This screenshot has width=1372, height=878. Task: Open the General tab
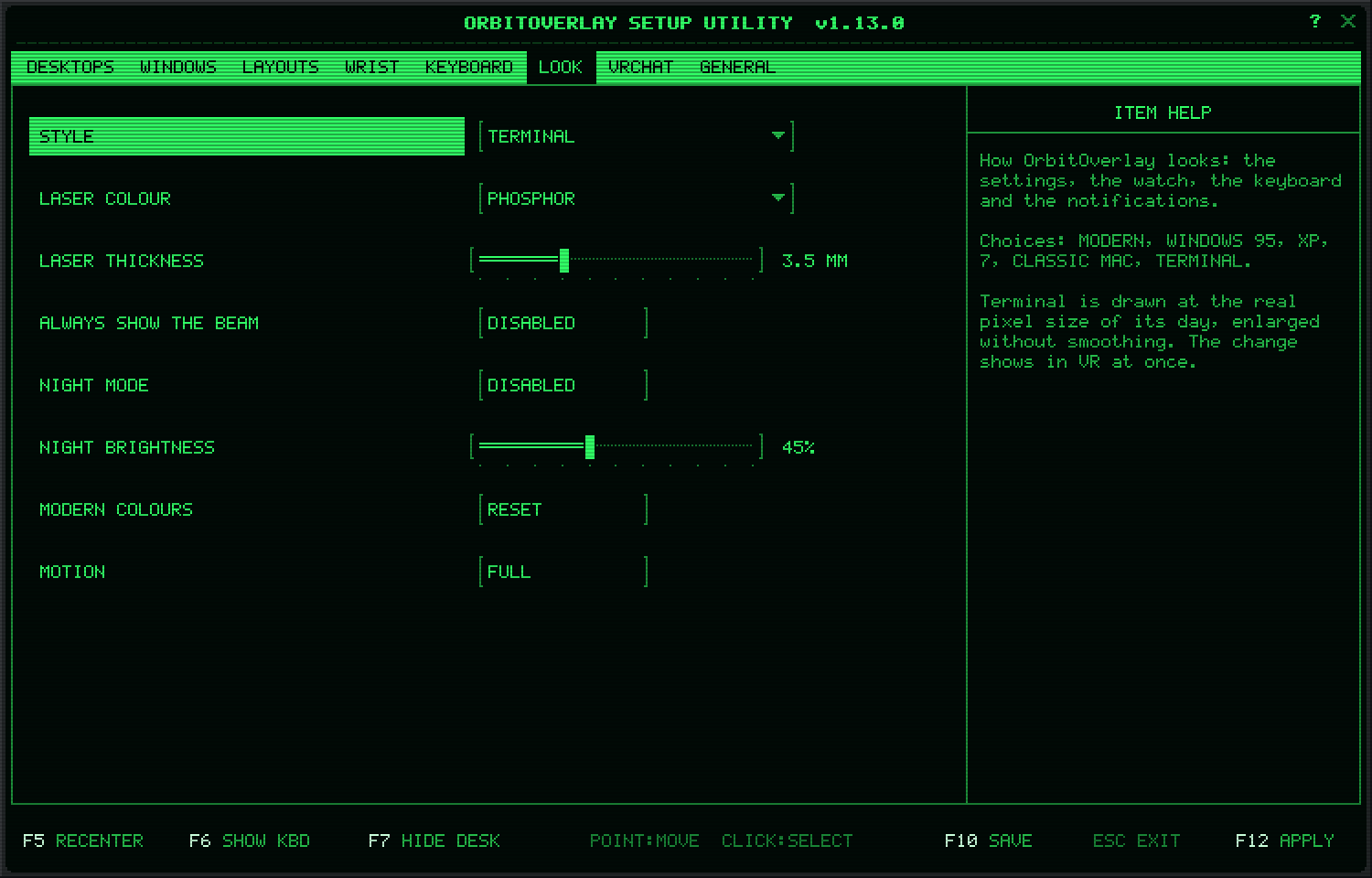[x=737, y=67]
